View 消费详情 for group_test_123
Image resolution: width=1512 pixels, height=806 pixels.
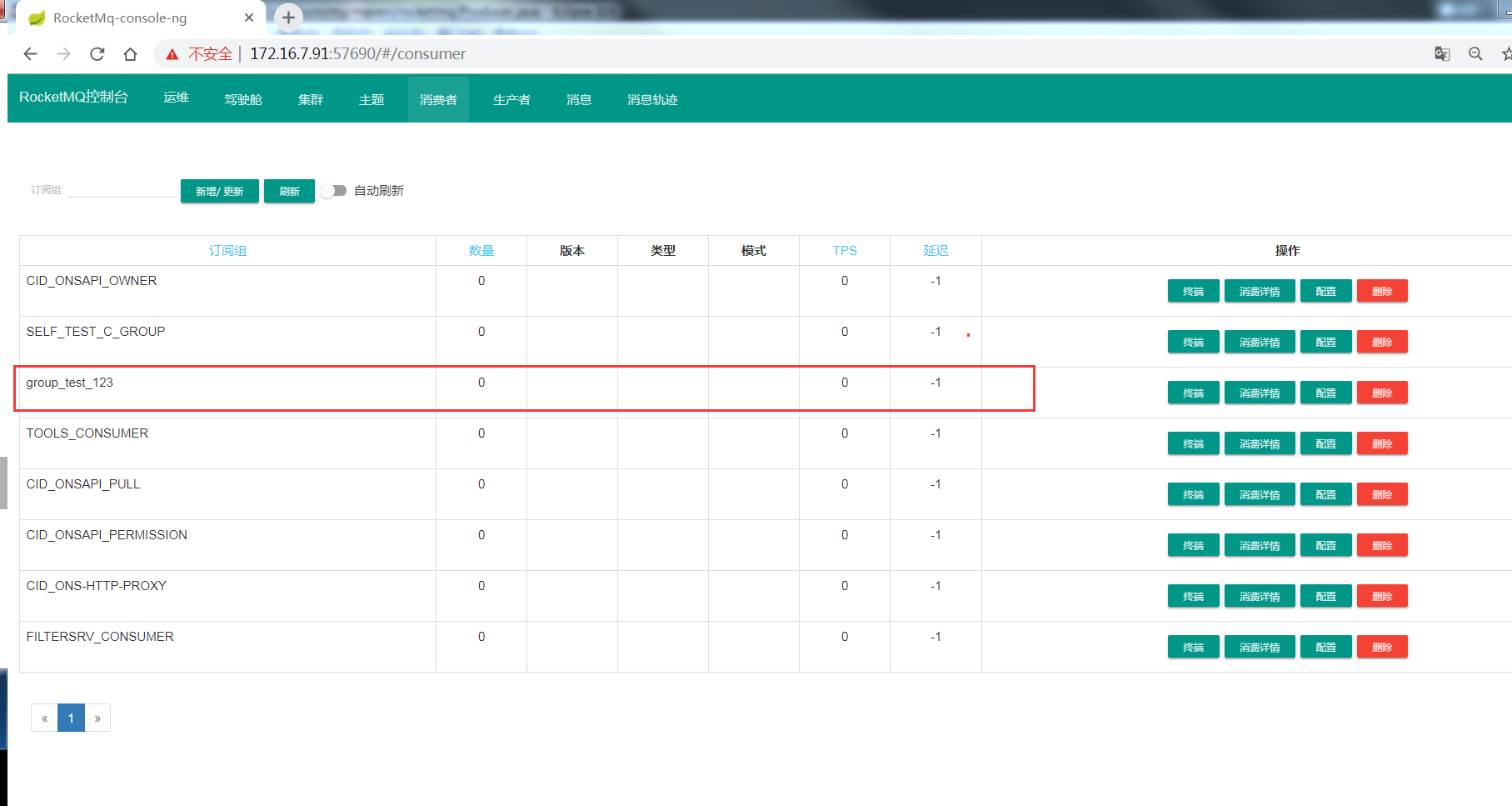[1260, 393]
